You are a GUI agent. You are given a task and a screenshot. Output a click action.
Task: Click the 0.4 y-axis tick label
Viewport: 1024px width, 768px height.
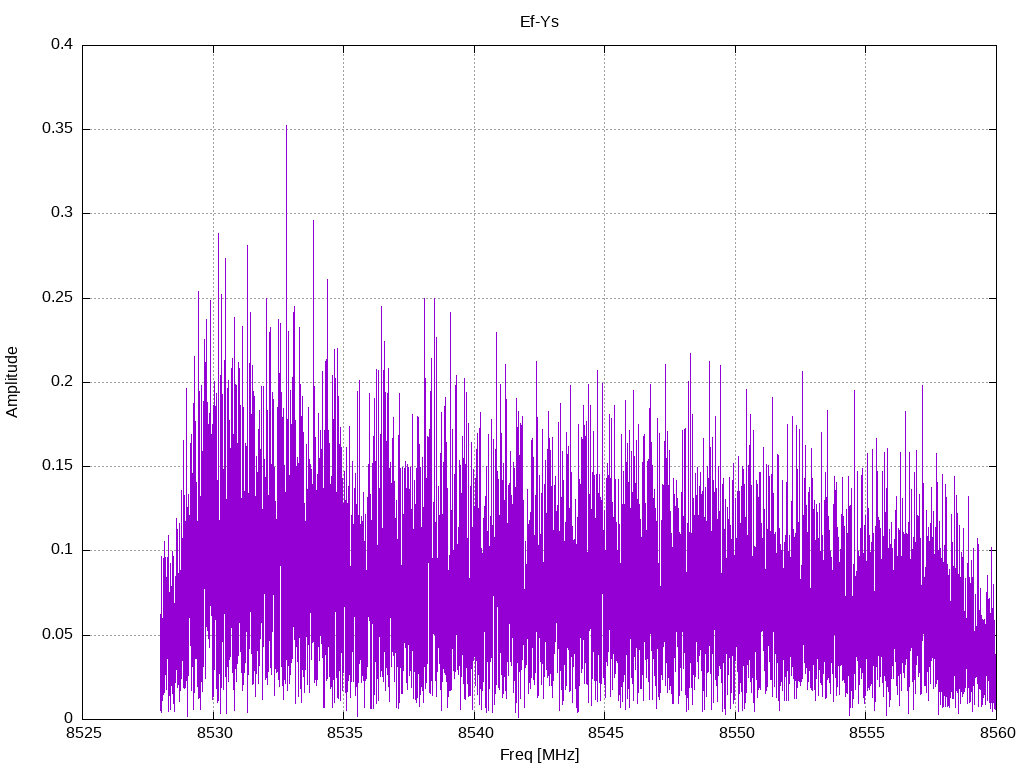(x=62, y=45)
